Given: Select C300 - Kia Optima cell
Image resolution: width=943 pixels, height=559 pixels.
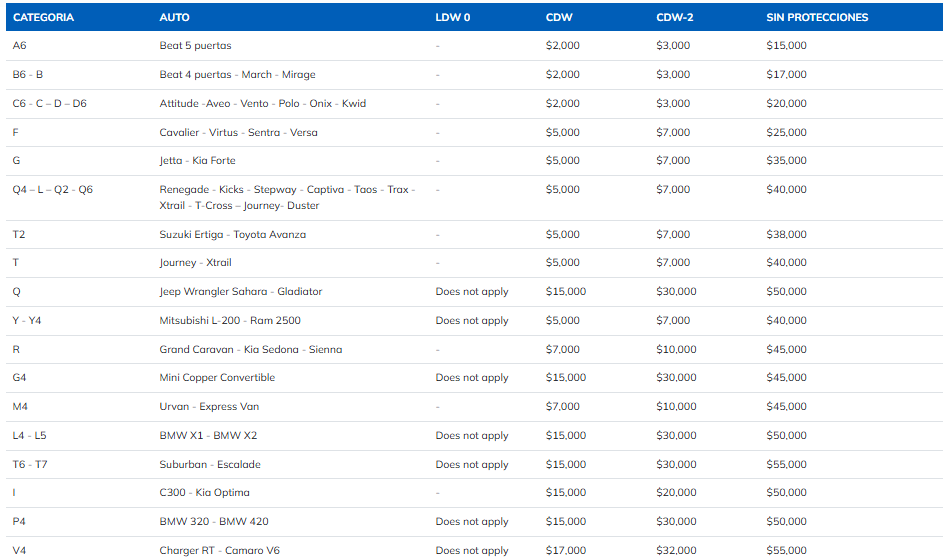Looking at the screenshot, I should coord(204,493).
